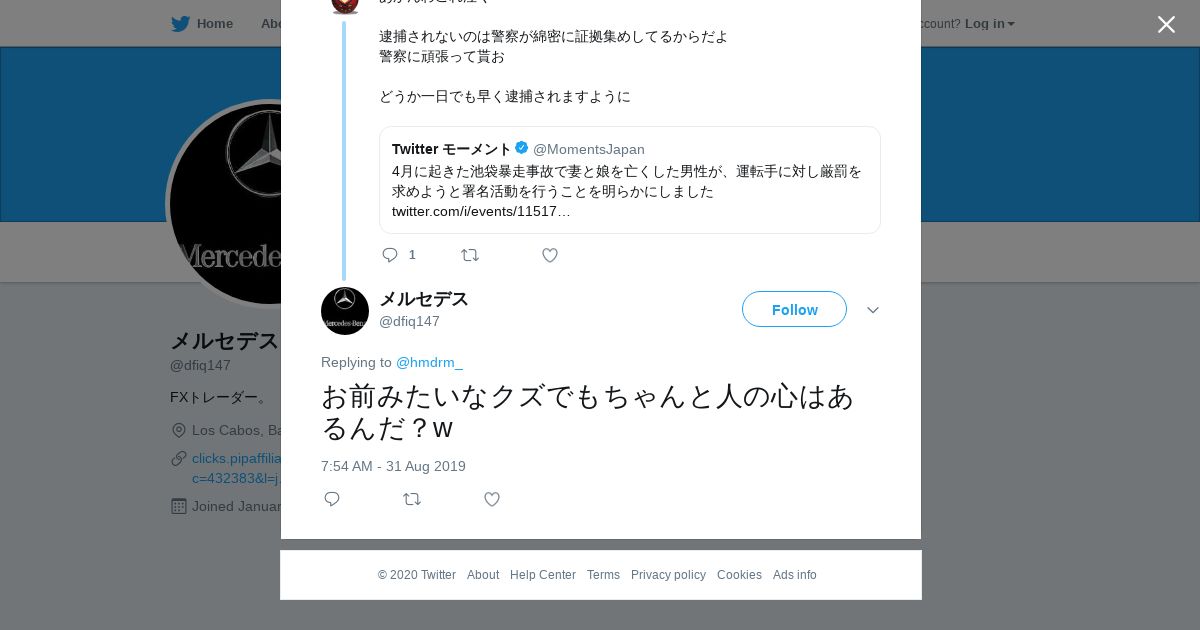The image size is (1200, 630).
Task: Open the Ads info footer link
Action: pyautogui.click(x=794, y=575)
